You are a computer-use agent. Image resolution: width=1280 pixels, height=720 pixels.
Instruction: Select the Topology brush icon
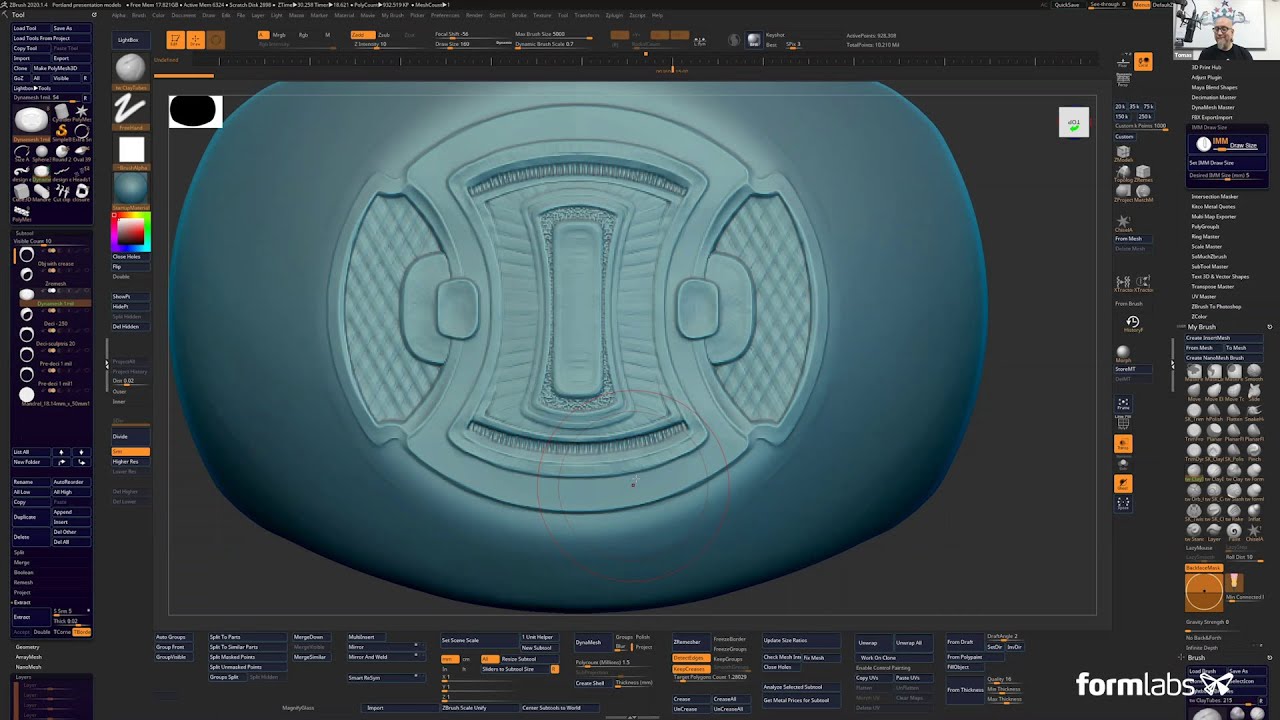(x=1123, y=174)
